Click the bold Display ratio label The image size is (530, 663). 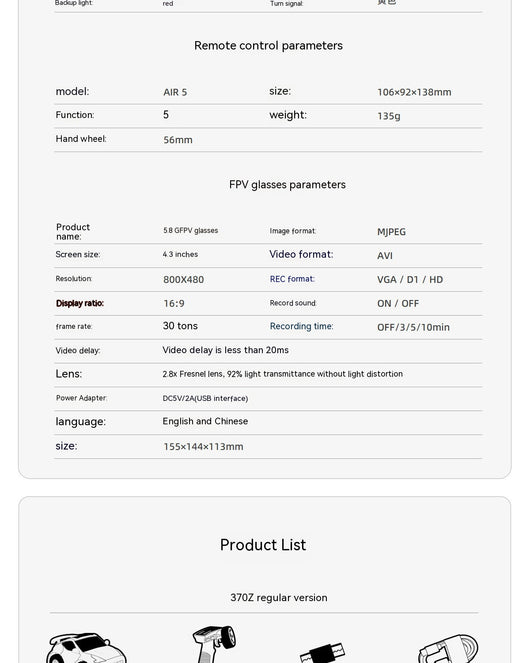point(80,303)
